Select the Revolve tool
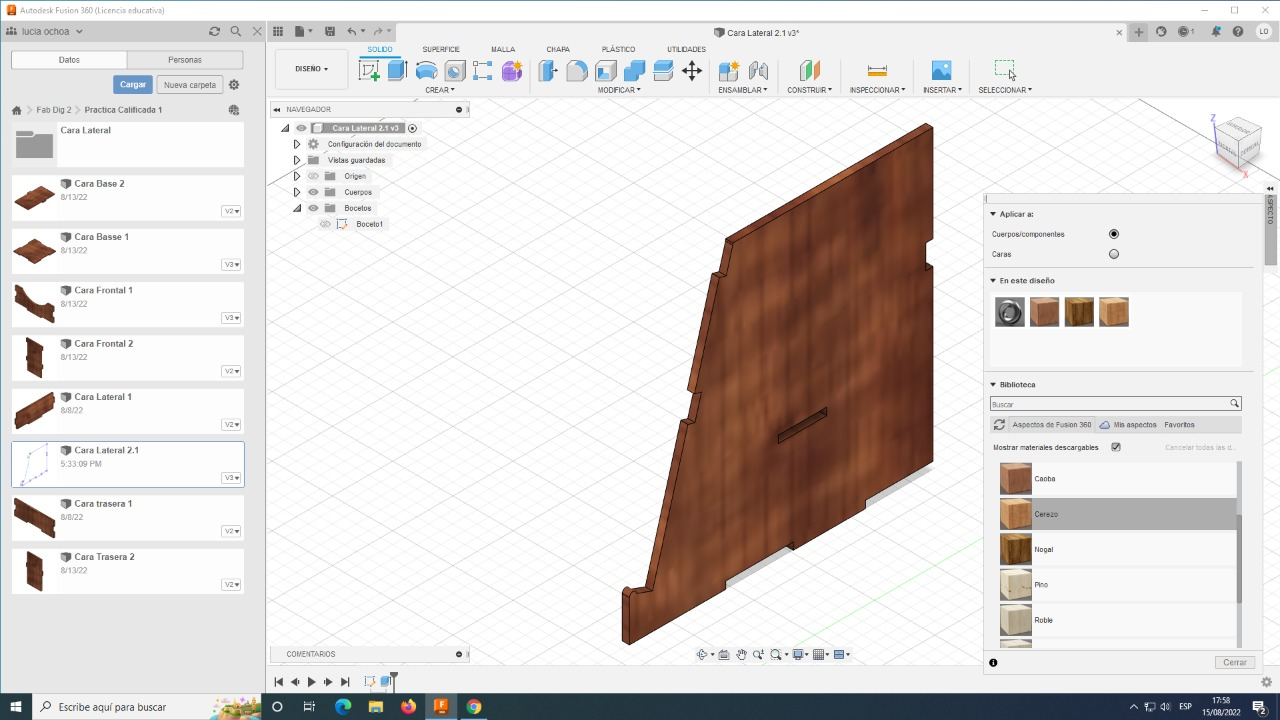The width and height of the screenshot is (1280, 720). tap(426, 70)
